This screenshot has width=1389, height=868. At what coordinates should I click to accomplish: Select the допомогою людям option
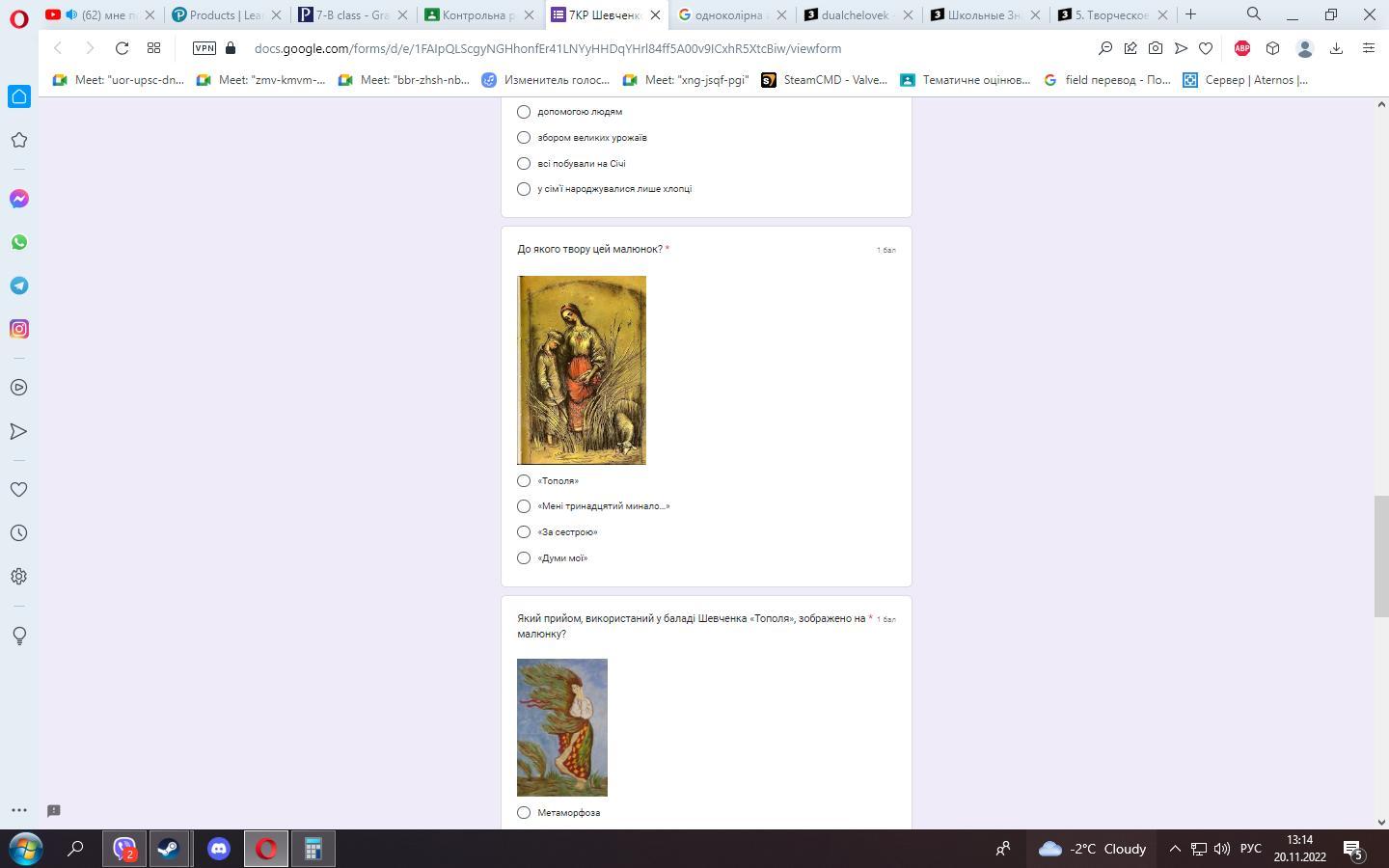point(524,112)
